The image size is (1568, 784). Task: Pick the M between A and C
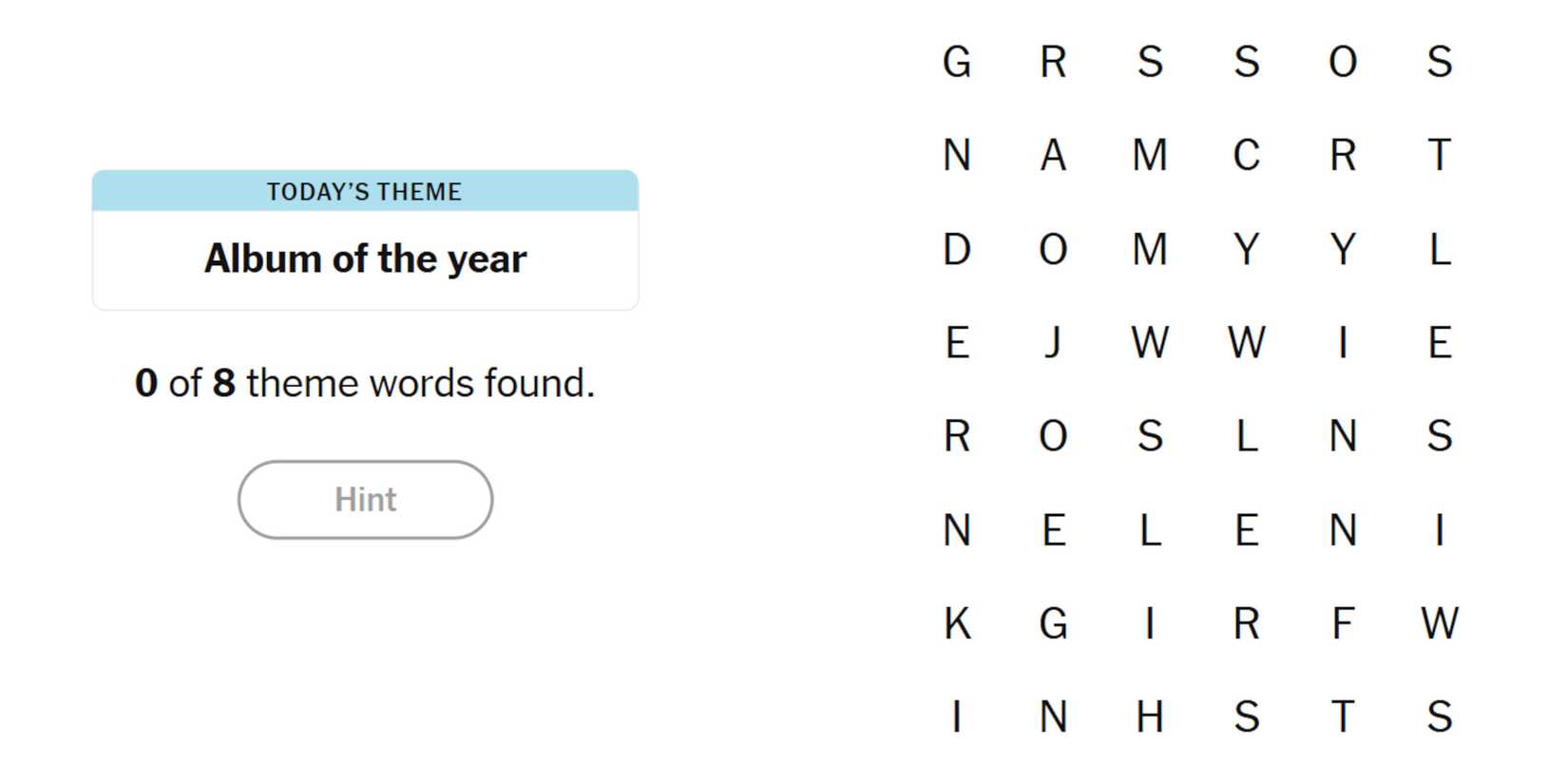click(1150, 155)
